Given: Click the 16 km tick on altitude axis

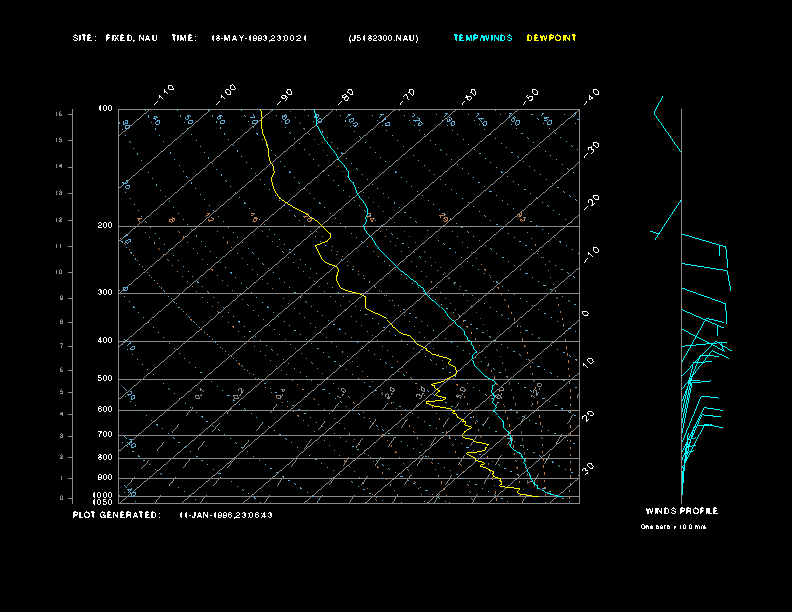Looking at the screenshot, I should pos(59,114).
